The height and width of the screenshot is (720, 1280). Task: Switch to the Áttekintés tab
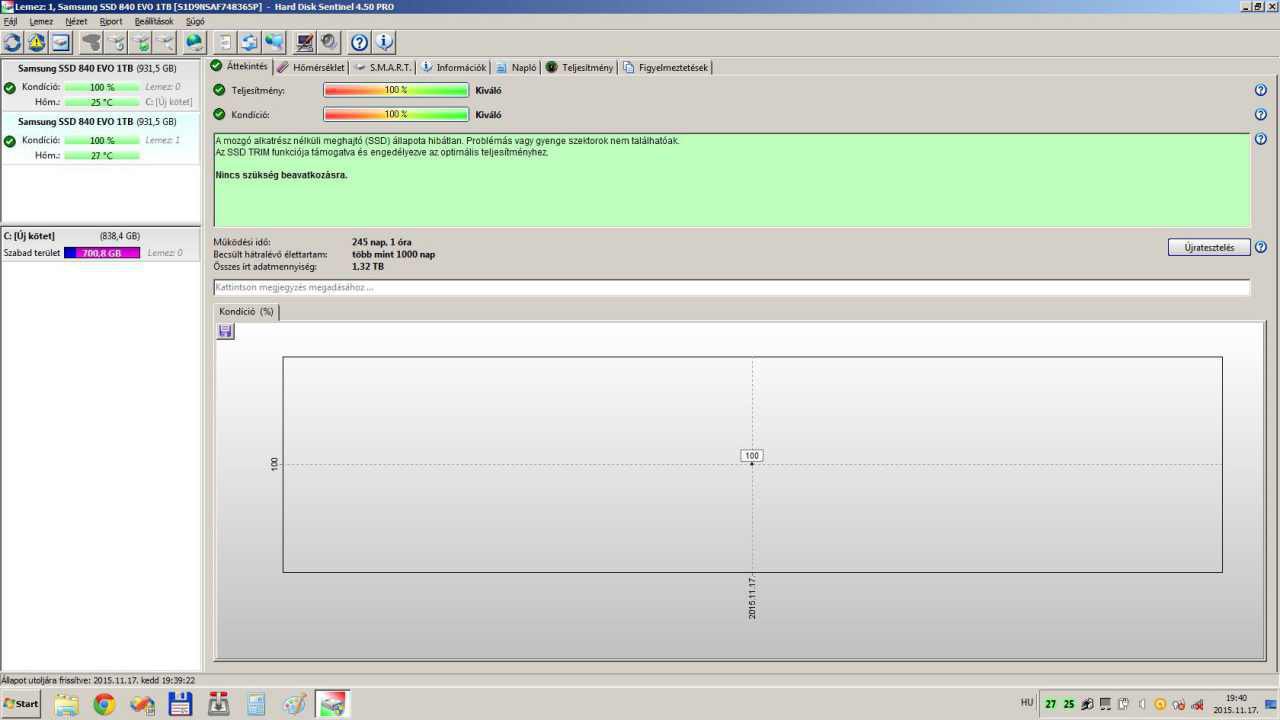[x=240, y=66]
